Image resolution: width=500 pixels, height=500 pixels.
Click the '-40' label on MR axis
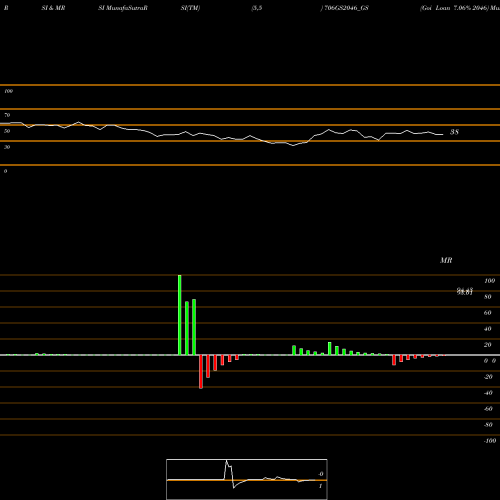pyautogui.click(x=488, y=393)
